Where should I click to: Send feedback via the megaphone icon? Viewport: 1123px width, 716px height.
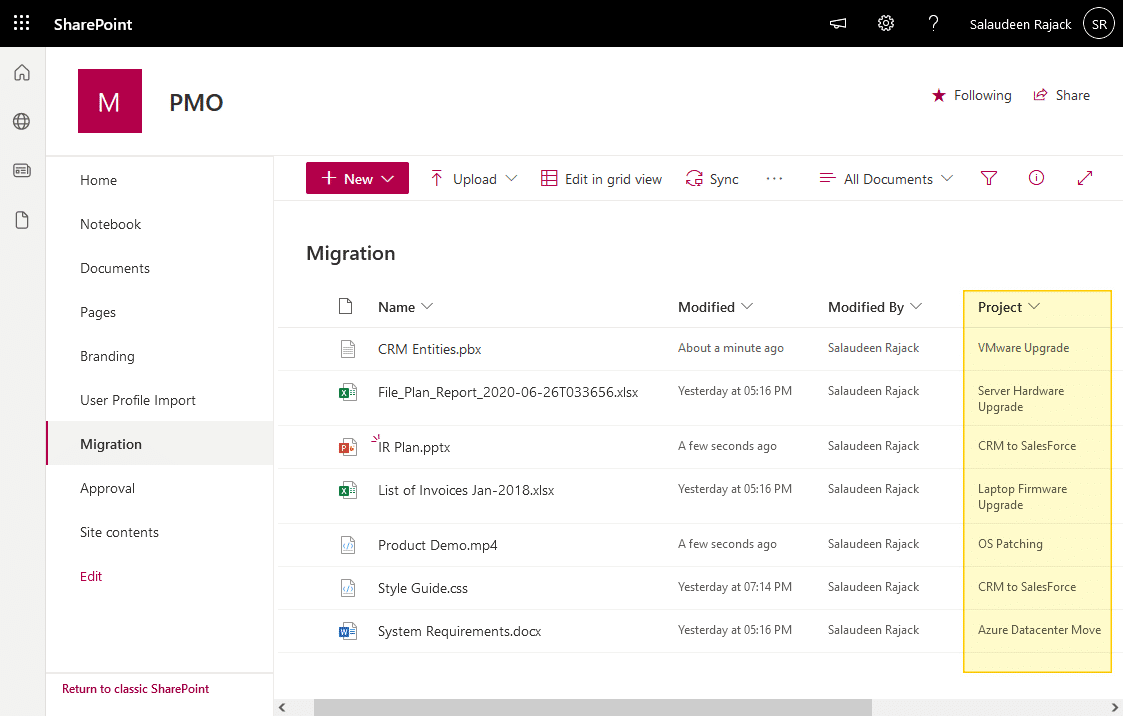coord(837,22)
